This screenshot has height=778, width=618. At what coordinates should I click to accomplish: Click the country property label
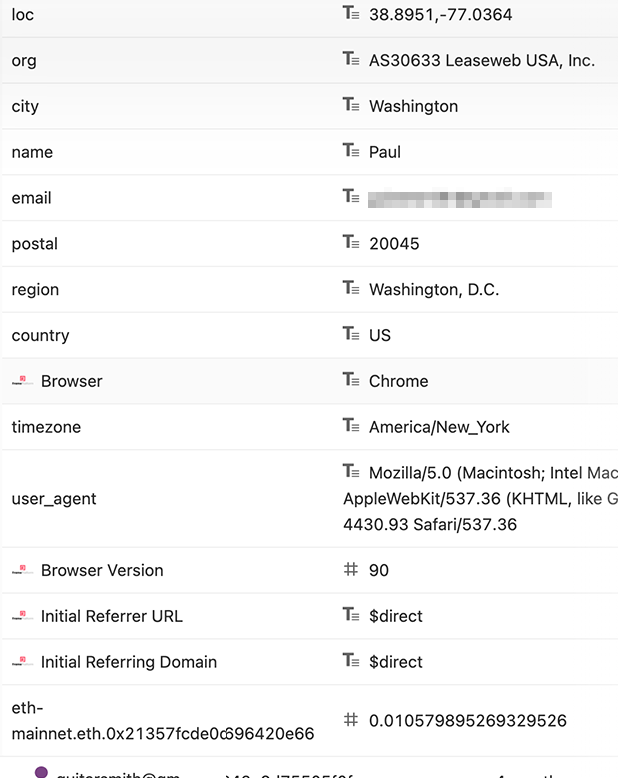click(x=41, y=336)
